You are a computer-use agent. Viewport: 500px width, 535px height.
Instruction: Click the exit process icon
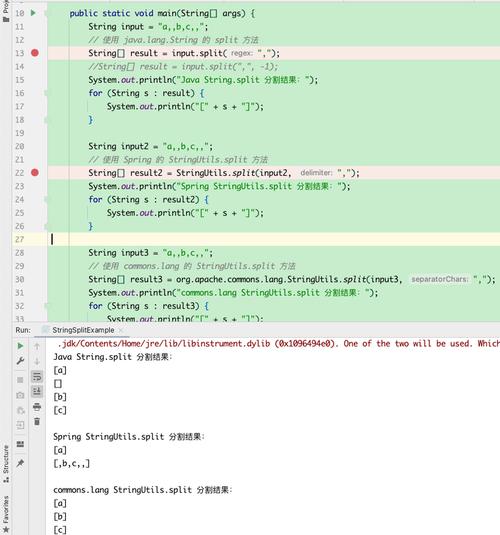point(20,425)
